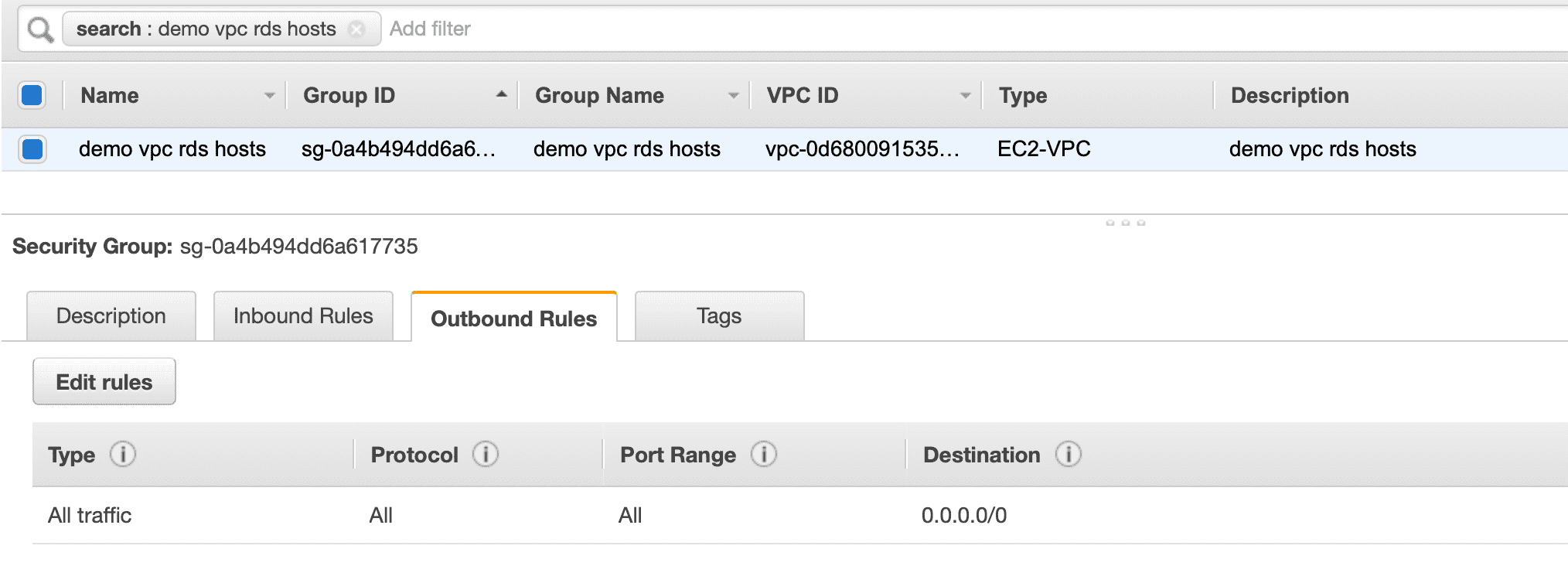Viewport: 1568px width, 566px height.
Task: Grab the three-dot pane resize handle
Action: (x=1125, y=223)
